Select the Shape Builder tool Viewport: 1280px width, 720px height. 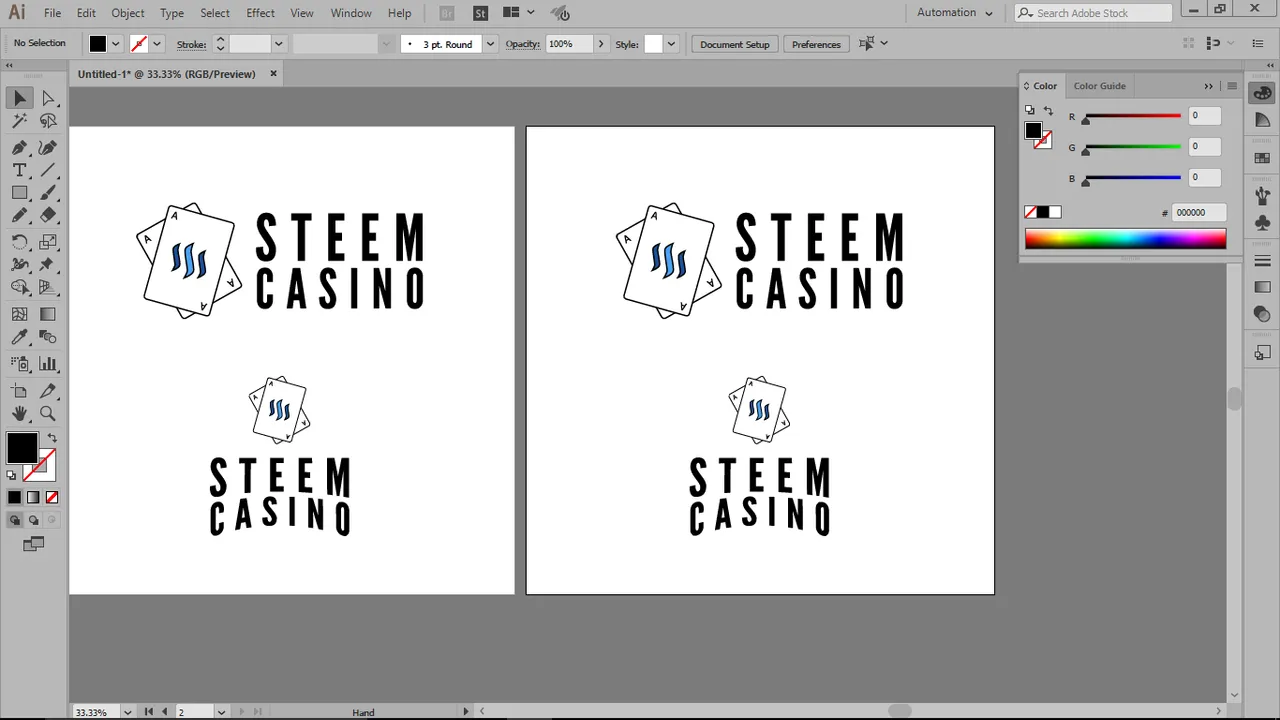[x=20, y=288]
